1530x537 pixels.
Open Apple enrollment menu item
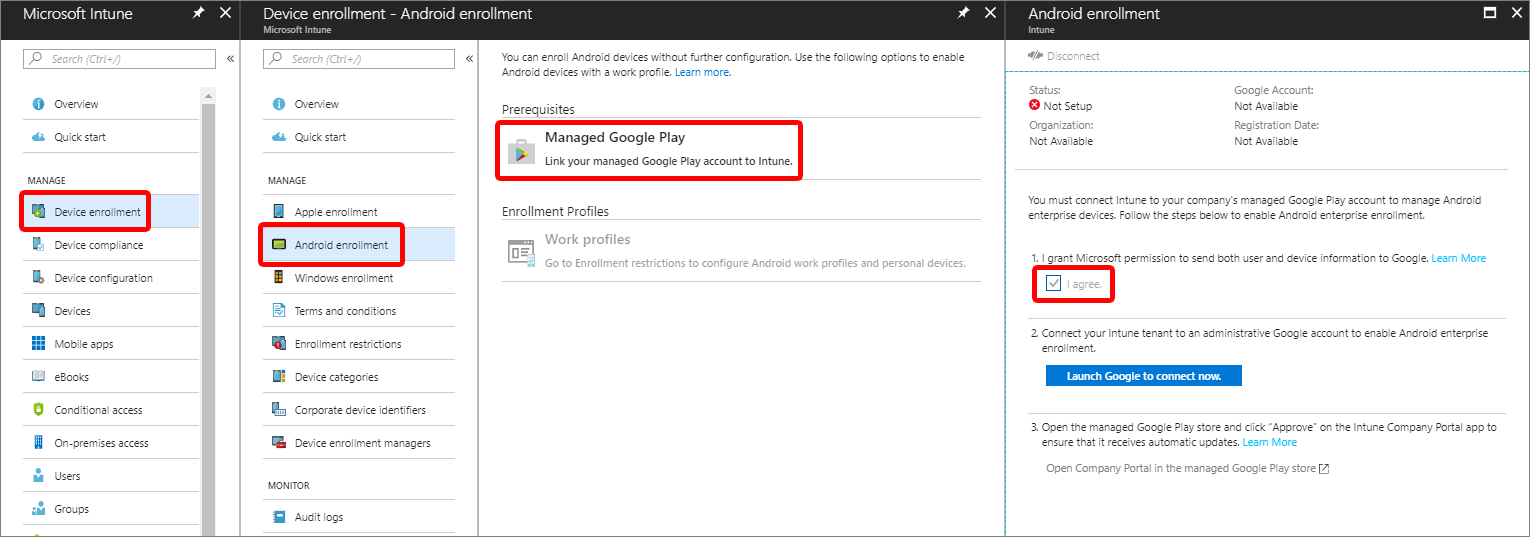point(359,212)
